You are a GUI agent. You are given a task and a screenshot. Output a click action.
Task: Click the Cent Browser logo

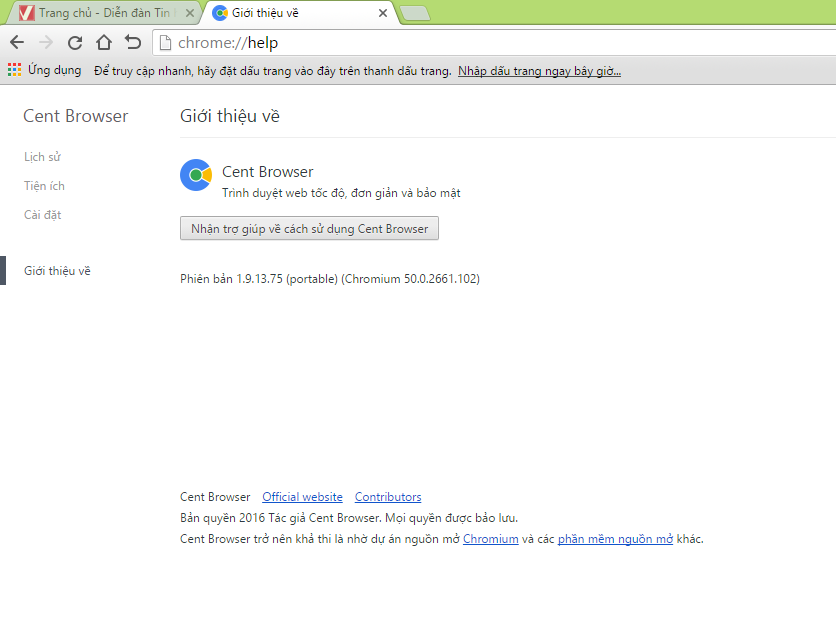click(x=196, y=175)
